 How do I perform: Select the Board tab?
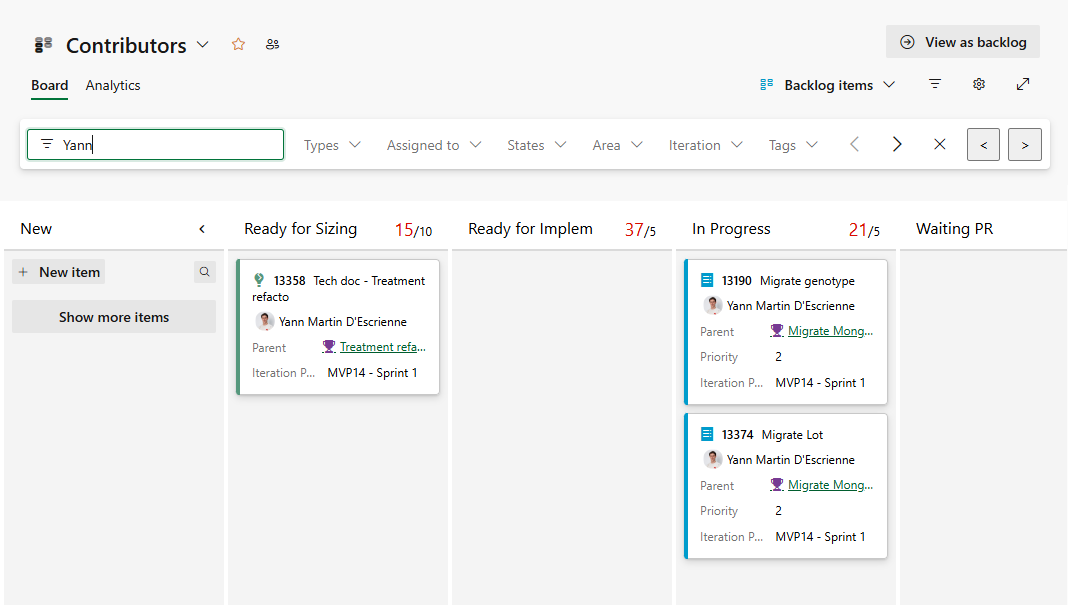pos(49,85)
